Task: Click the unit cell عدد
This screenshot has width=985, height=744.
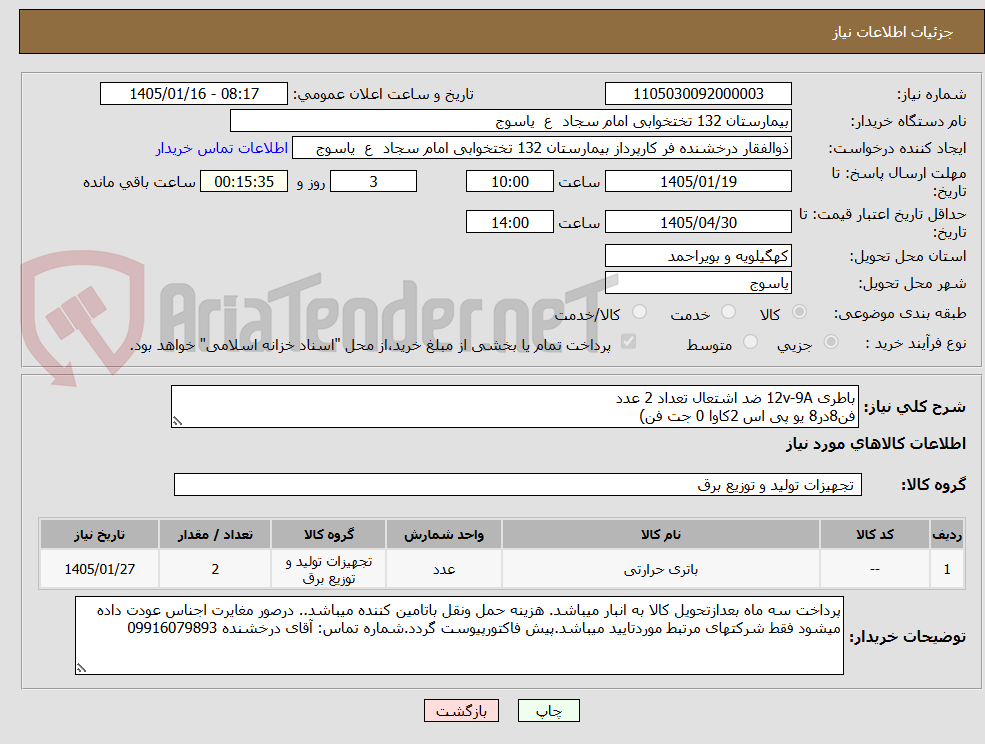Action: pyautogui.click(x=444, y=569)
